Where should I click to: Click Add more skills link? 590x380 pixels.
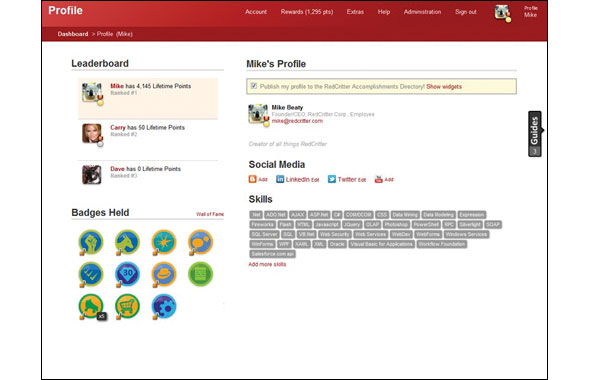[x=267, y=264]
